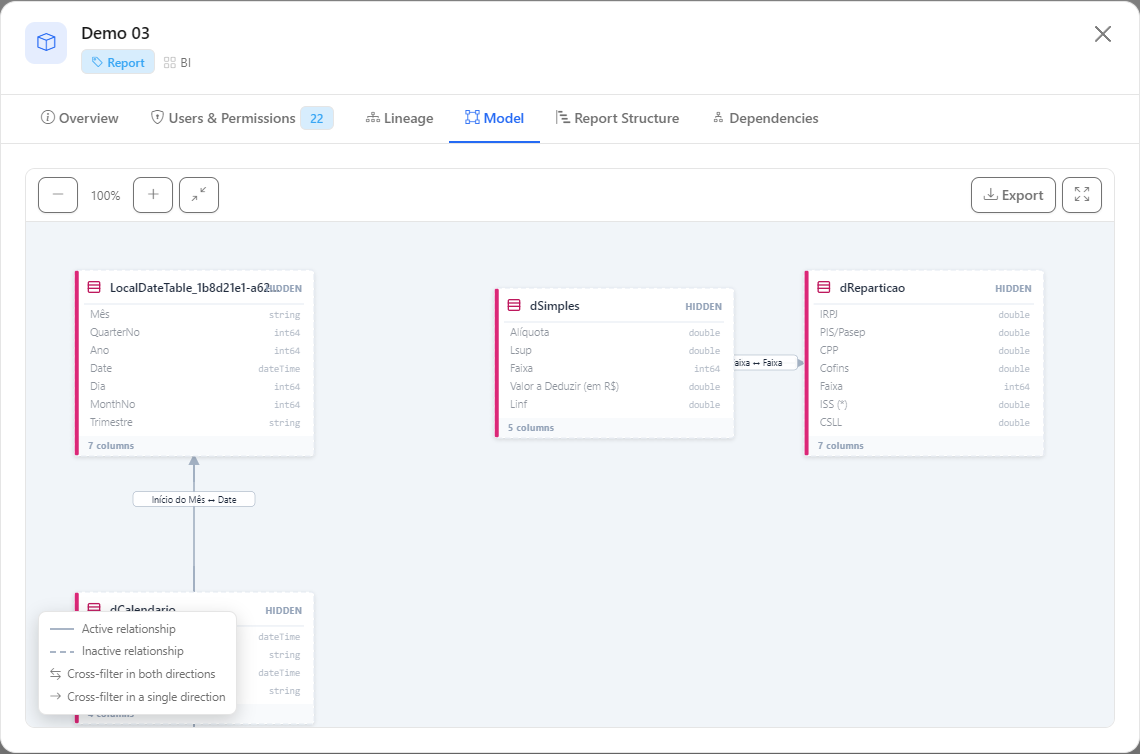This screenshot has height=754, width=1140.
Task: Click the HIDDEN label on dSimples
Action: pos(704,307)
